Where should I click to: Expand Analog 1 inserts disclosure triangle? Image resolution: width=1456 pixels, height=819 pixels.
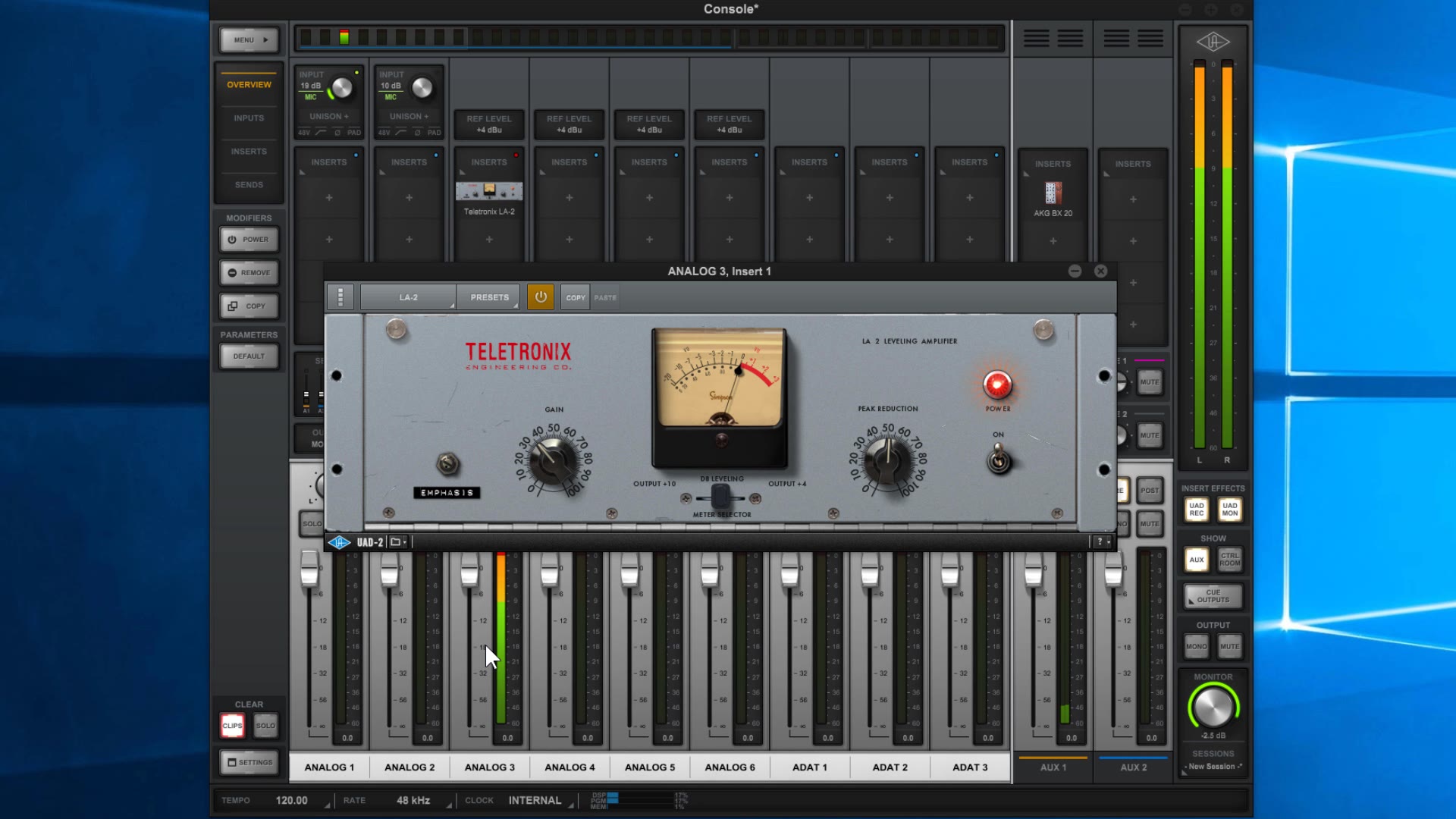302,173
